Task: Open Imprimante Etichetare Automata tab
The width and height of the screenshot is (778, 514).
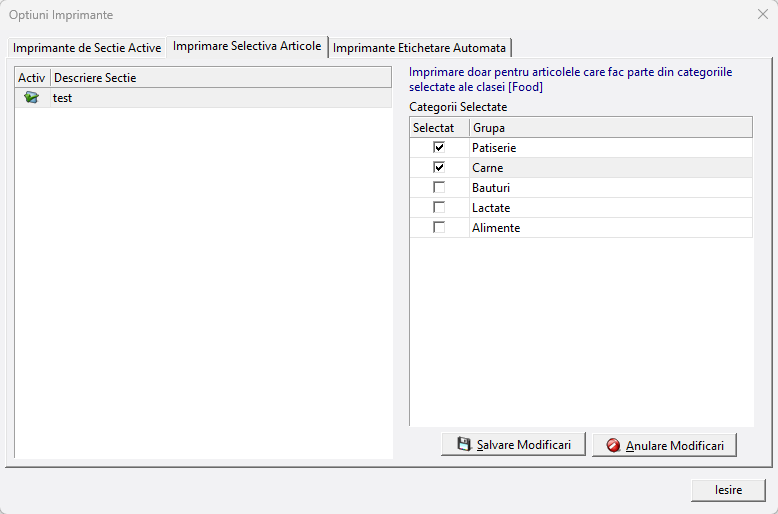Action: (x=419, y=48)
